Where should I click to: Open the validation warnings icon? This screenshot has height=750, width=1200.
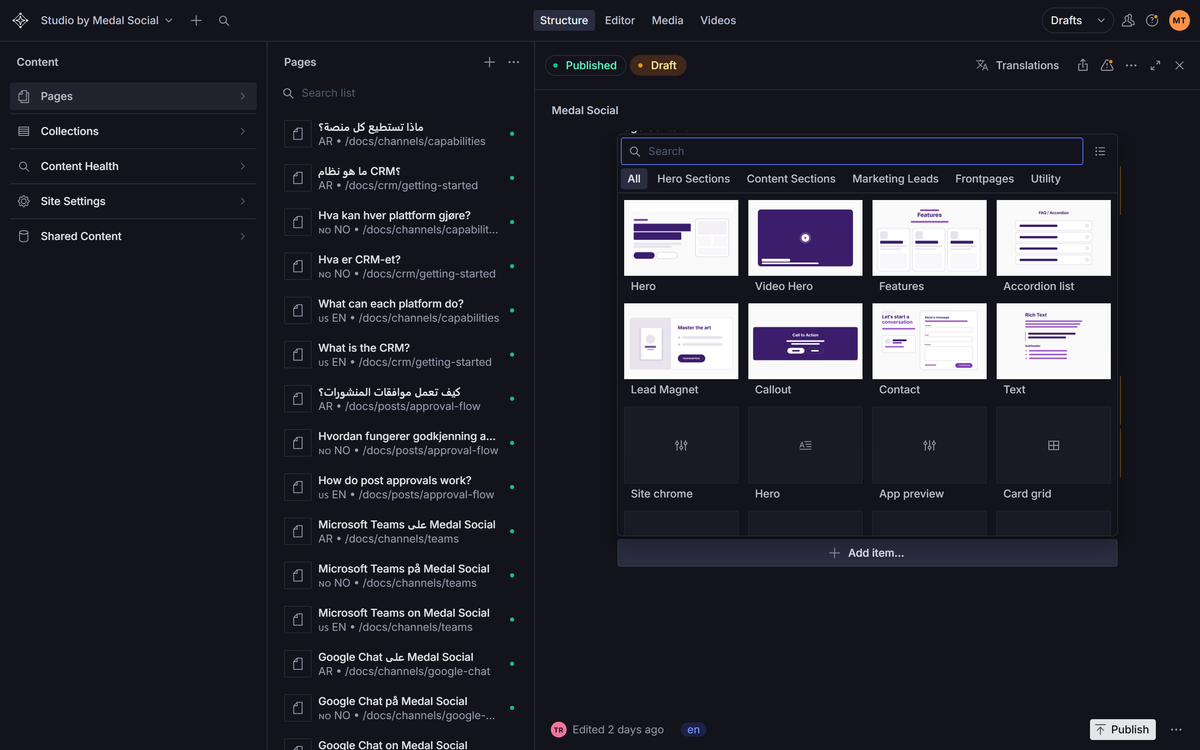point(1107,65)
